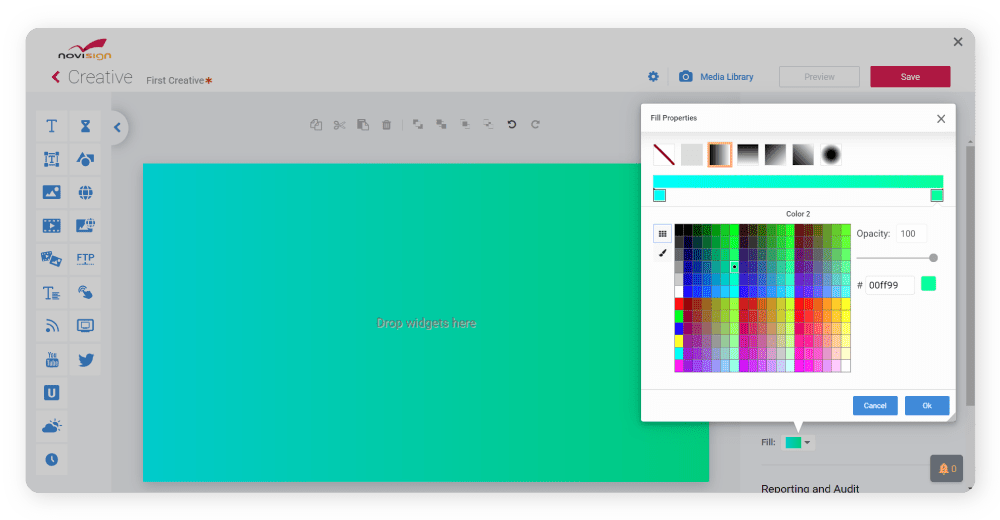This screenshot has width=1000, height=520.
Task: Pick the Twitter widget icon
Action: pos(86,360)
